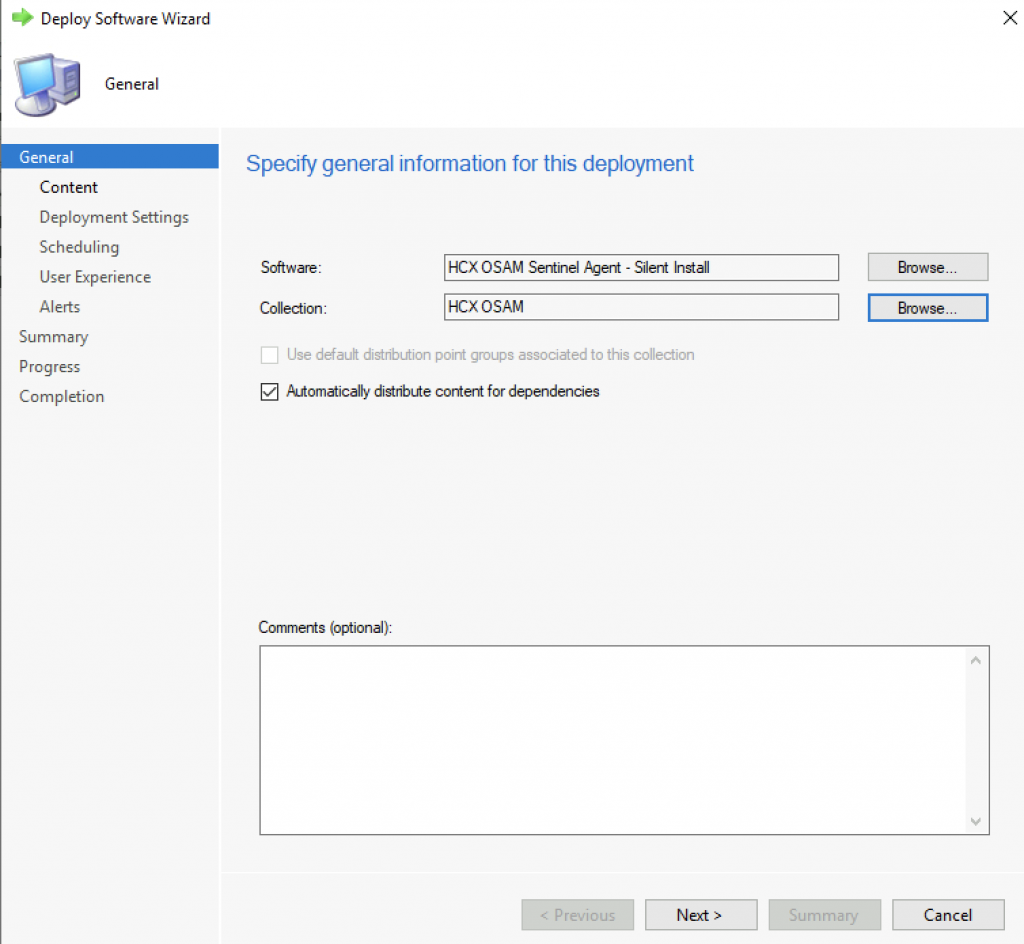This screenshot has height=944, width=1024.
Task: Click the computer icon in the header
Action: tap(48, 85)
